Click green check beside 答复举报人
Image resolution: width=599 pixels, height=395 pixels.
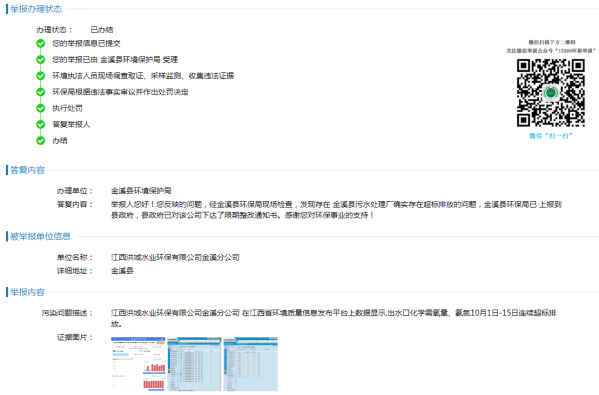pos(40,125)
